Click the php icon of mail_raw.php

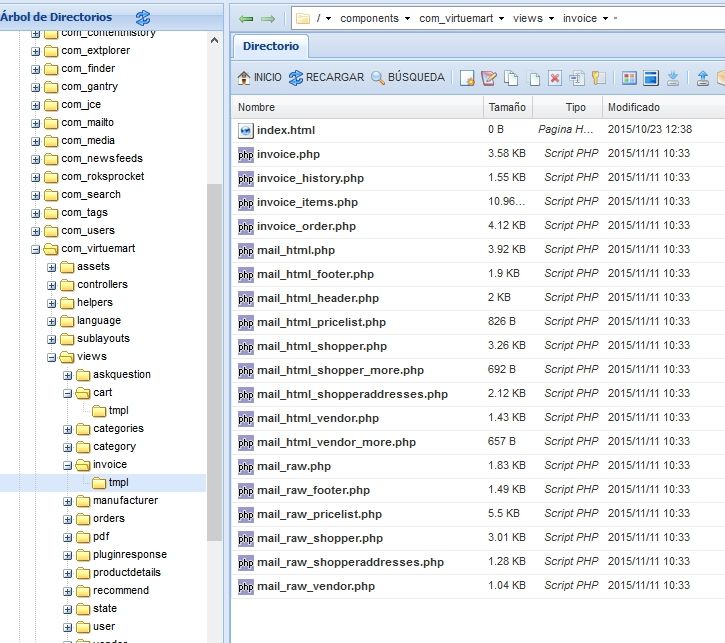coord(246,466)
